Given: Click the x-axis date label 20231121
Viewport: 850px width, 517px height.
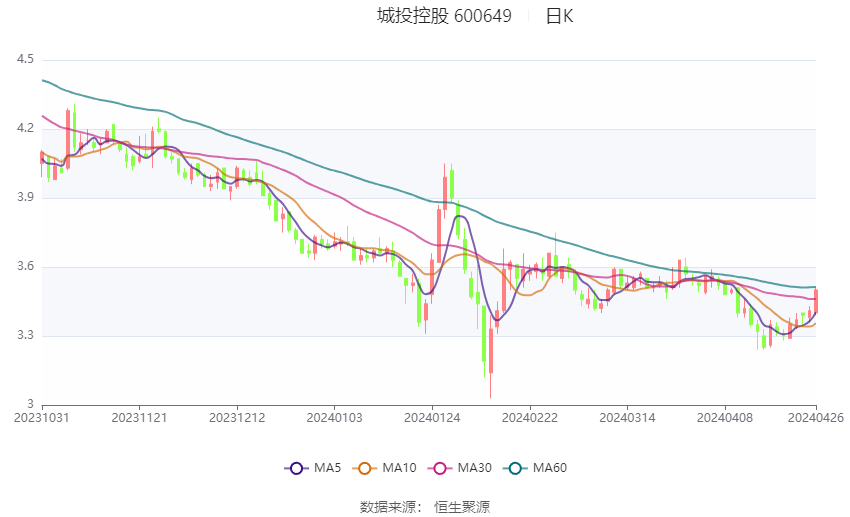Looking at the screenshot, I should (x=139, y=418).
